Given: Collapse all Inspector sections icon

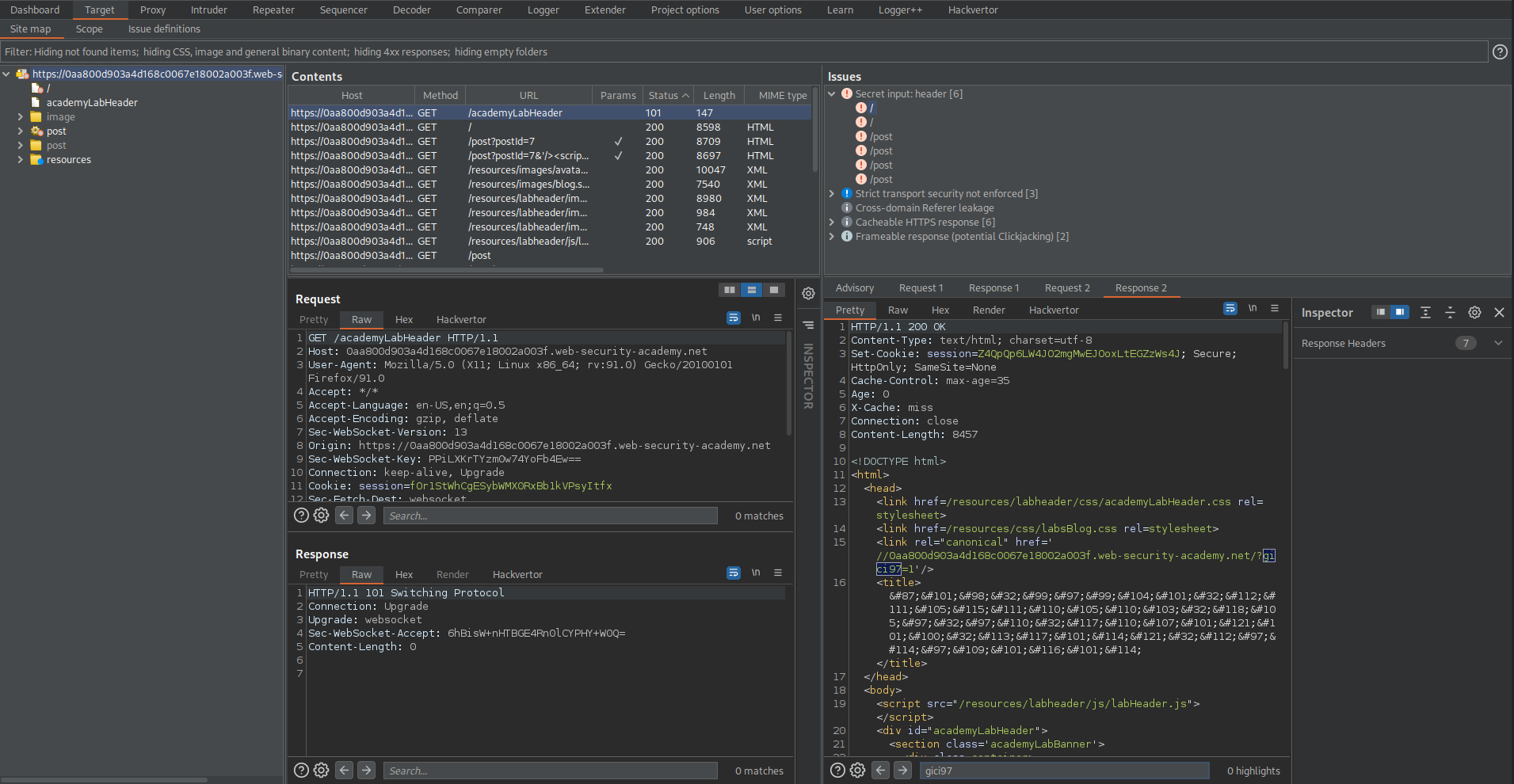Looking at the screenshot, I should (x=1450, y=313).
